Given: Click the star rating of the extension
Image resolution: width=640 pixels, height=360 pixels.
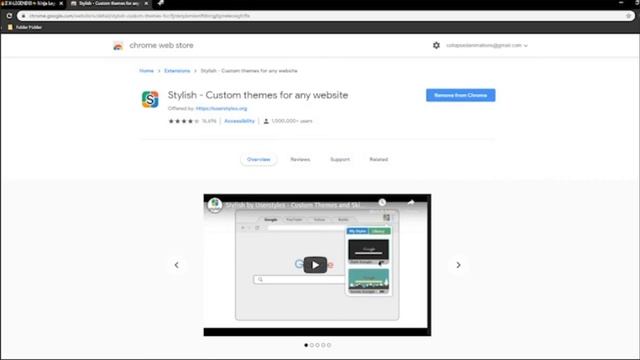Looking at the screenshot, I should point(183,121).
